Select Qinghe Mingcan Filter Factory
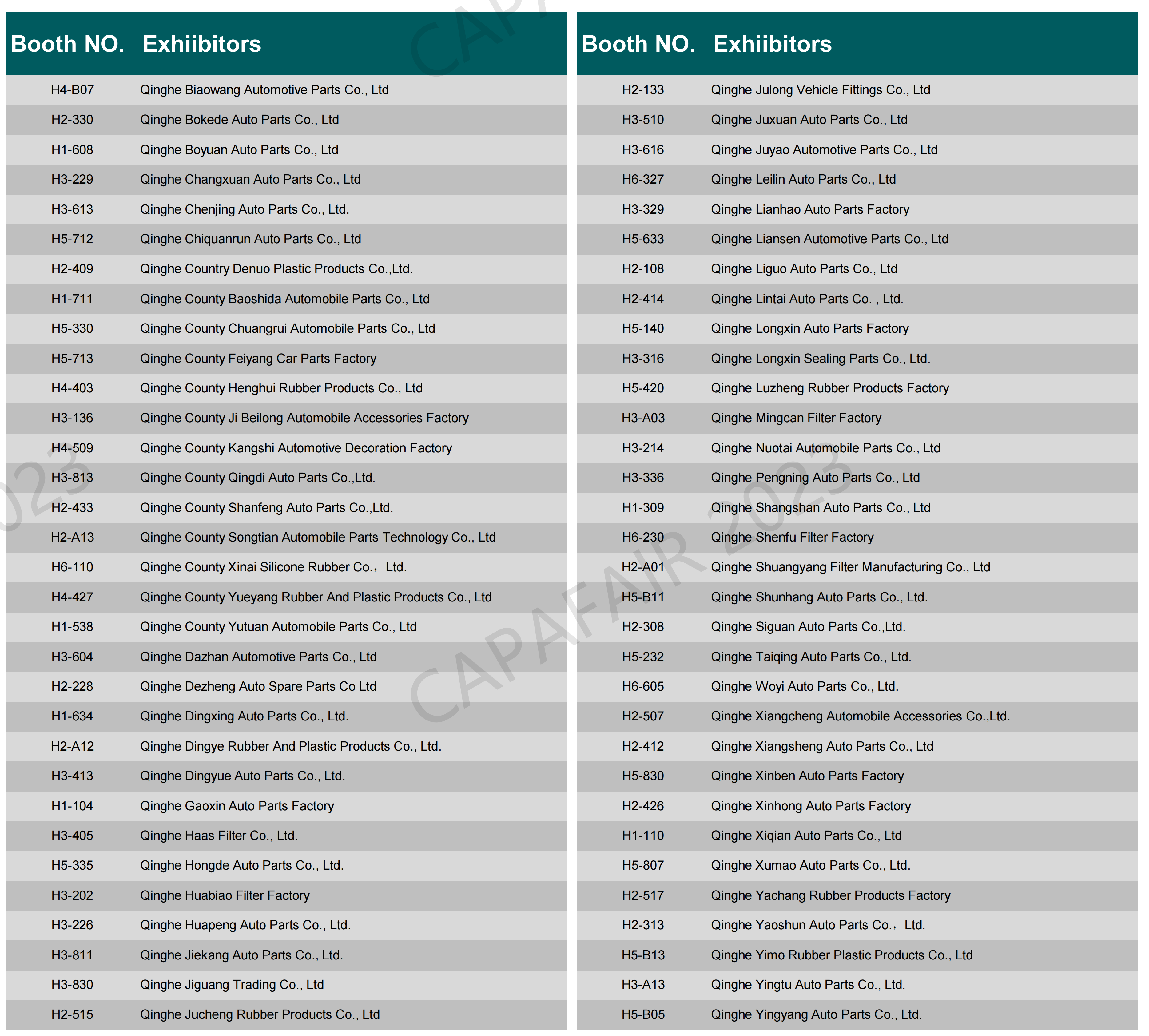Screen dimensions: 1149x1036 796,418
